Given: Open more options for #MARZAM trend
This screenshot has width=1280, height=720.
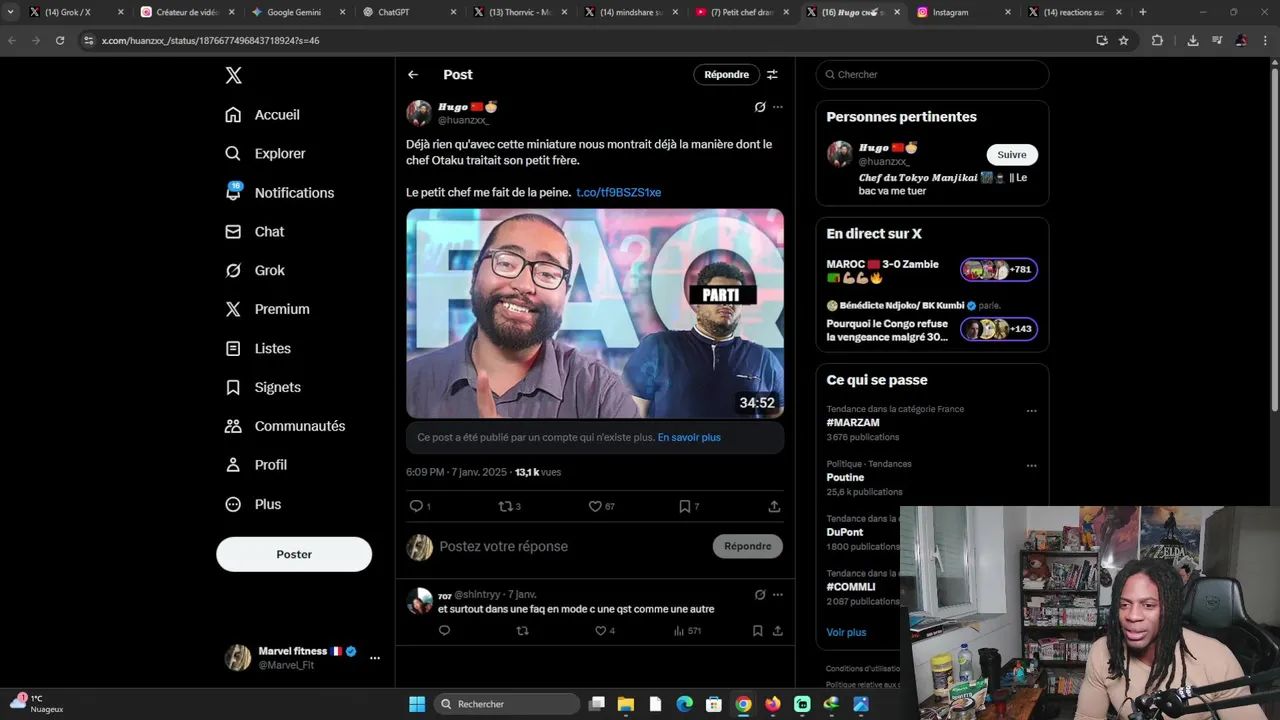Looking at the screenshot, I should tap(1031, 411).
